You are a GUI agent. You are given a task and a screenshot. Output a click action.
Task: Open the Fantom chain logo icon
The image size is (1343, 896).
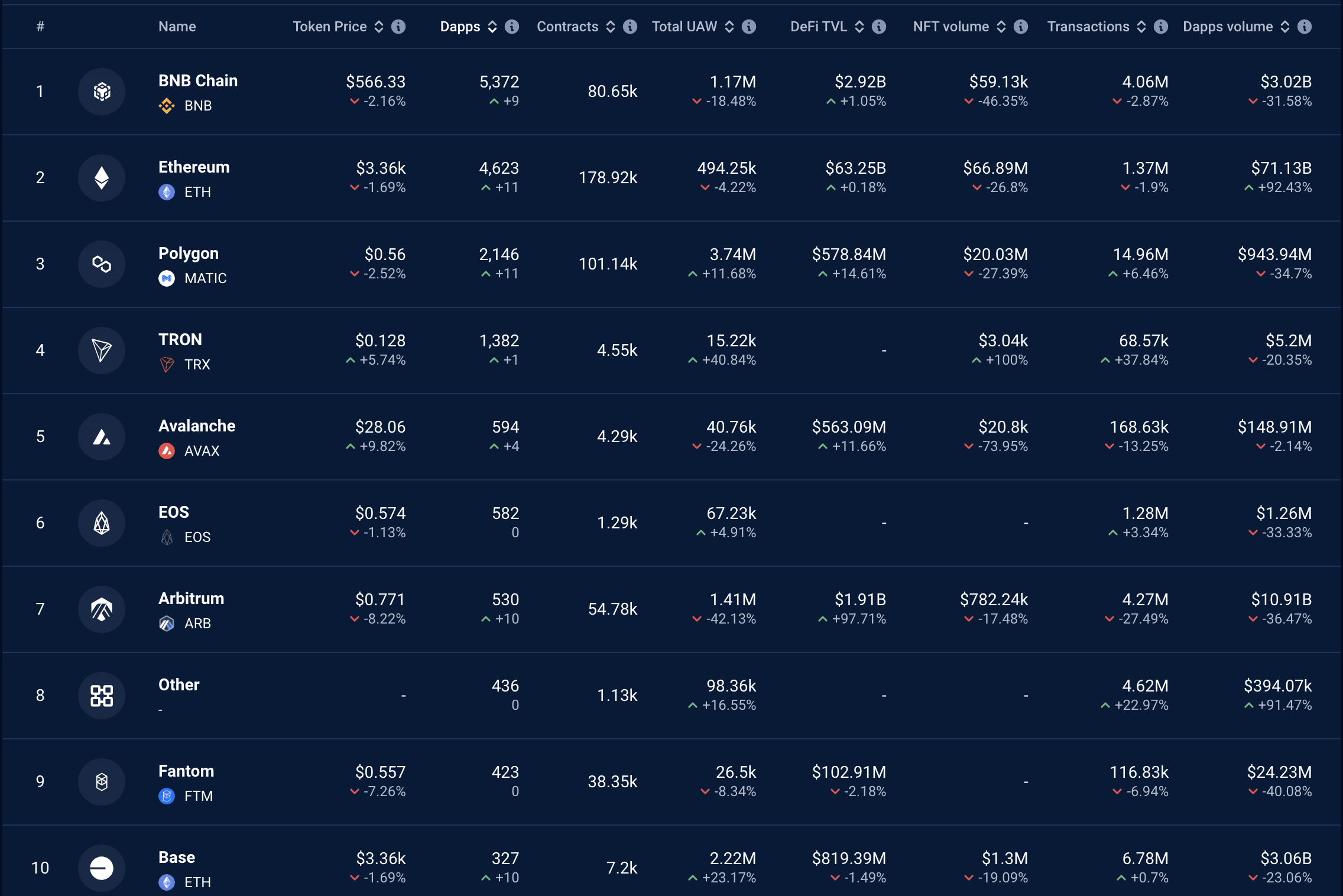point(102,782)
